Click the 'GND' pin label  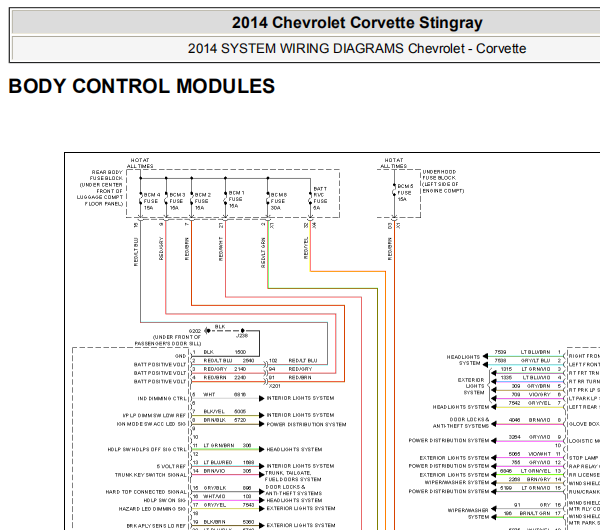click(x=181, y=356)
